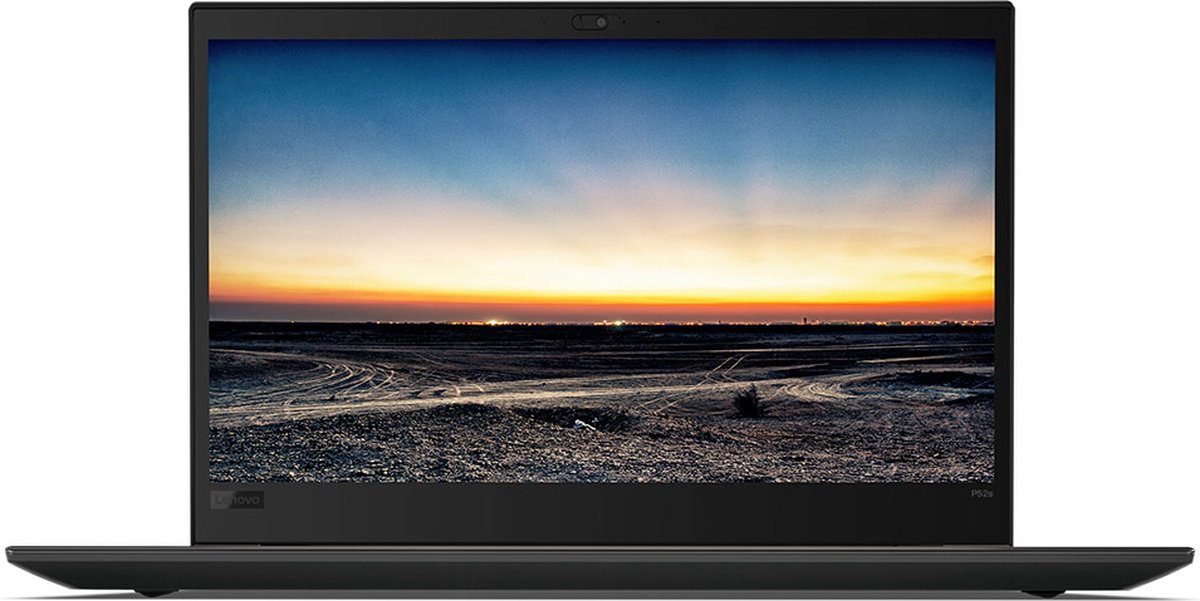Click the Lenovo logo on bottom bezel
Screen dimensions: 1200x601
pos(237,498)
